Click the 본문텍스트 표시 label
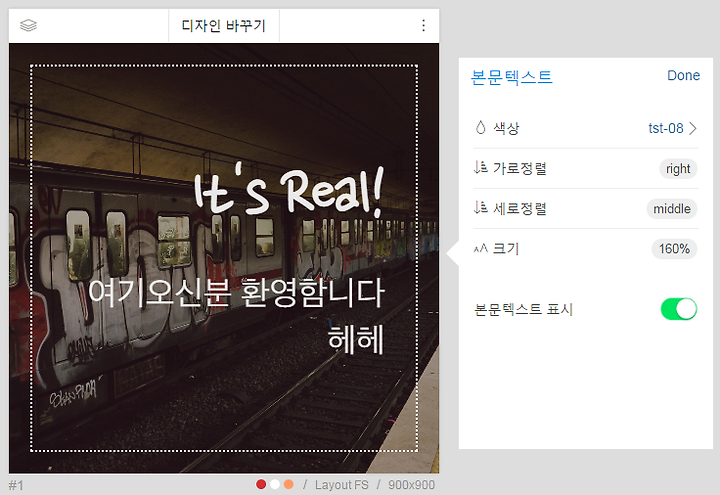Image resolution: width=720 pixels, height=495 pixels. pyautogui.click(x=523, y=309)
